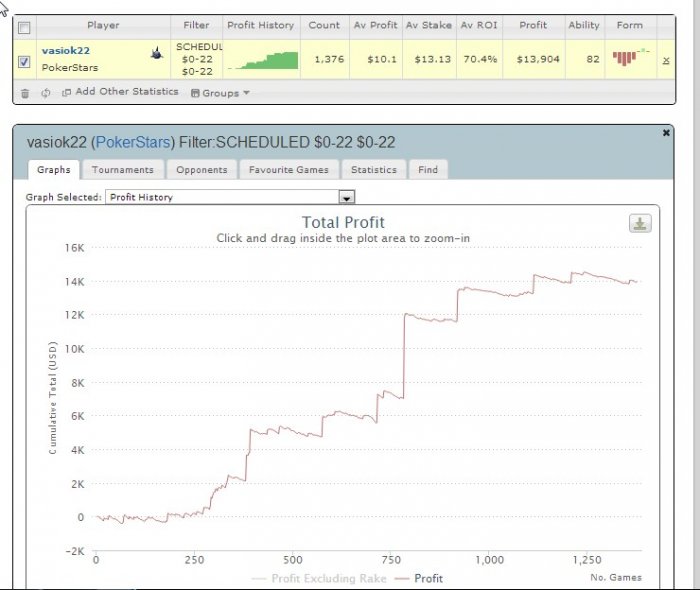
Task: Sort by the Player column header
Action: (103, 25)
